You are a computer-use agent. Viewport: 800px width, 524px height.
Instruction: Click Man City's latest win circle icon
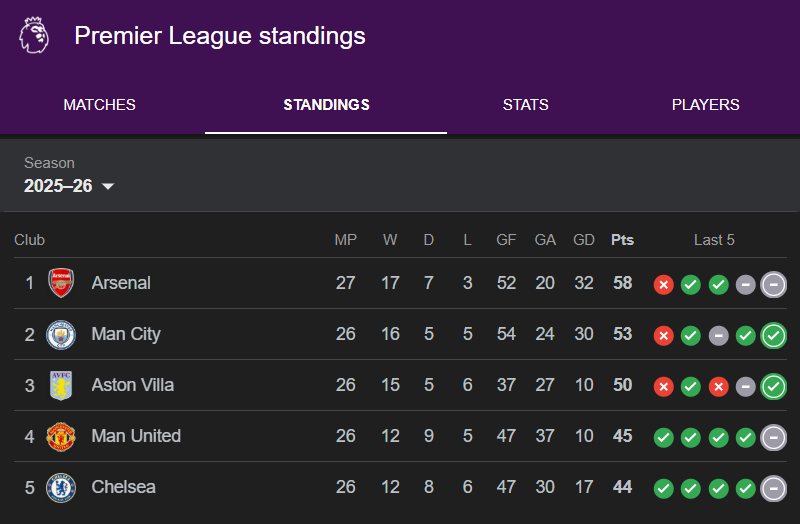[x=773, y=335]
